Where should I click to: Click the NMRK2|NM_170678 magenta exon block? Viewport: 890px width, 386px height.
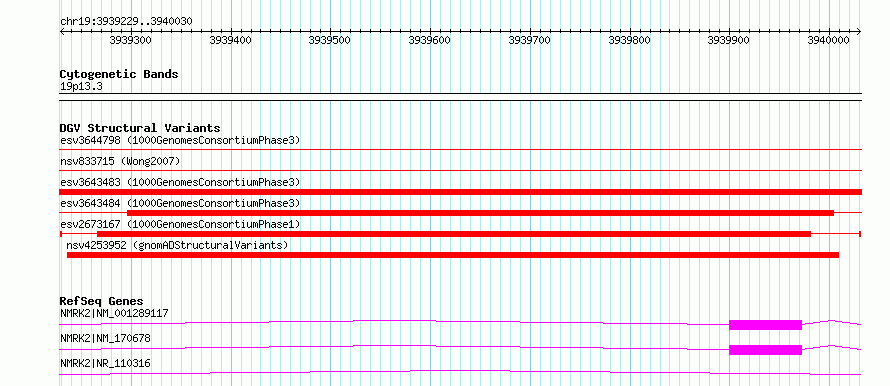tap(765, 350)
